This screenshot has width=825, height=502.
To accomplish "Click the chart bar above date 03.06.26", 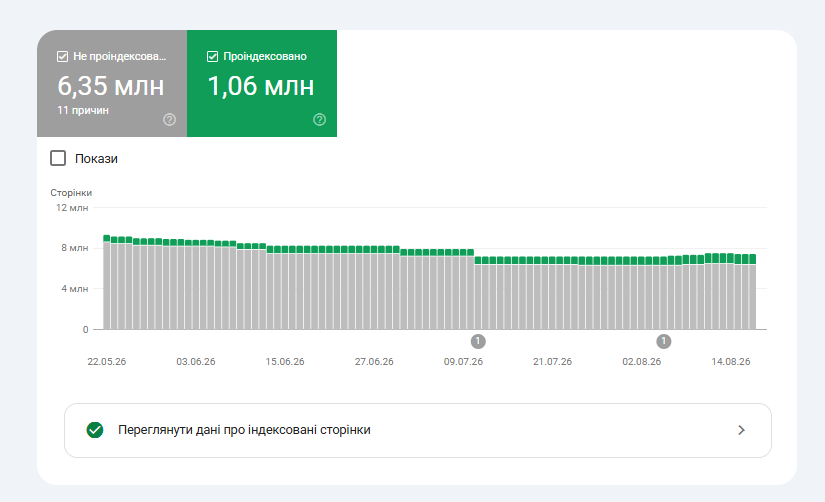I will [x=196, y=285].
